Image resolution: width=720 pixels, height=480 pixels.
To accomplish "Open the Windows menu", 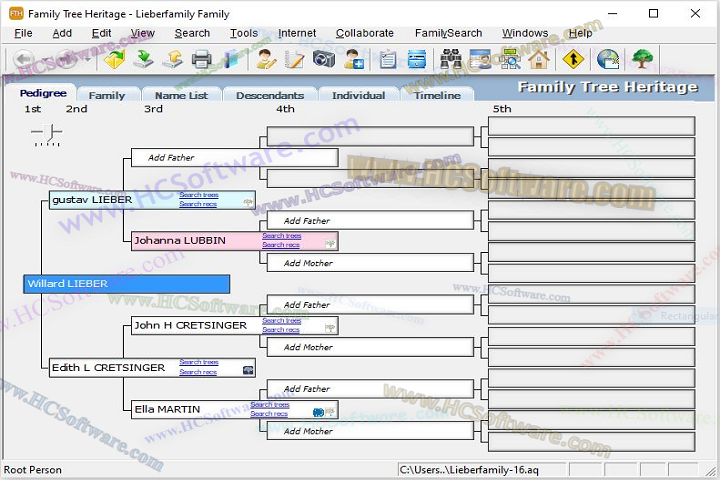I will pyautogui.click(x=525, y=33).
